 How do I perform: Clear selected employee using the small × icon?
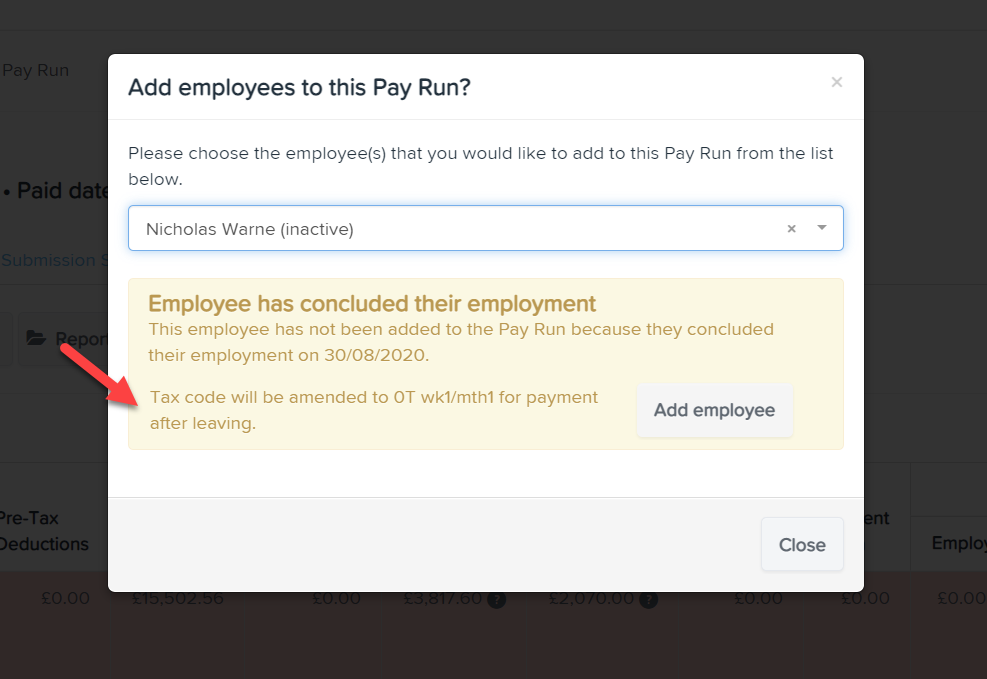[x=791, y=228]
